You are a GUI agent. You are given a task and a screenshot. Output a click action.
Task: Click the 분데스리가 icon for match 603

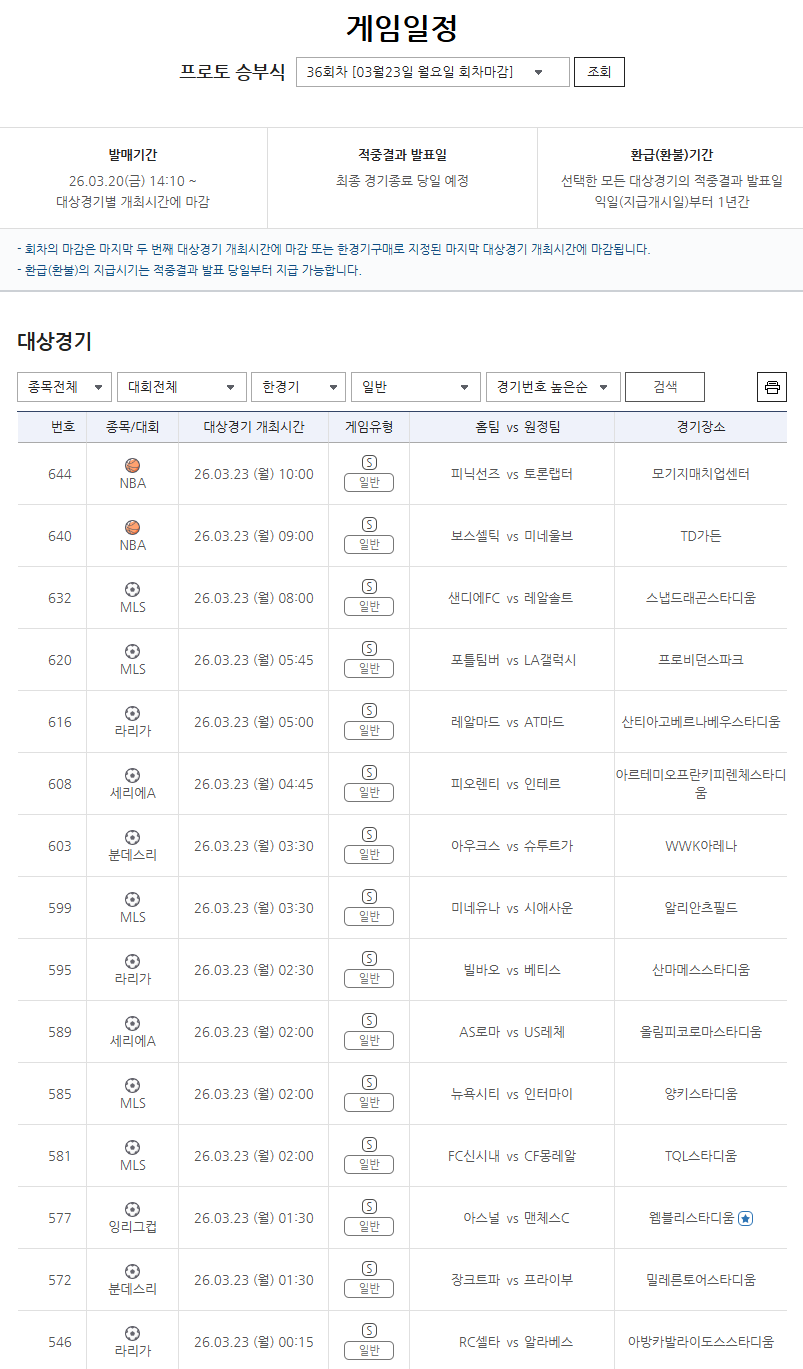[131, 838]
